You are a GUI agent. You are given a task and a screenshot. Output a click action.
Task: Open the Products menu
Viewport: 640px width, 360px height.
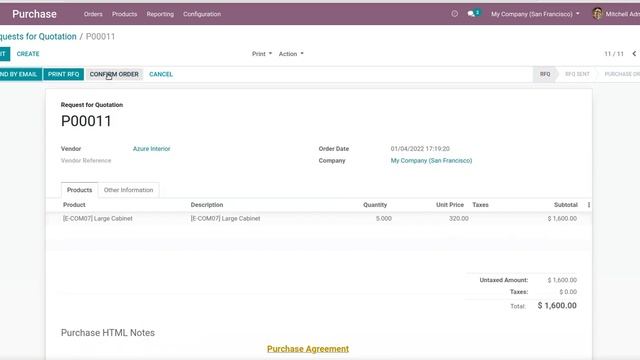coord(124,14)
